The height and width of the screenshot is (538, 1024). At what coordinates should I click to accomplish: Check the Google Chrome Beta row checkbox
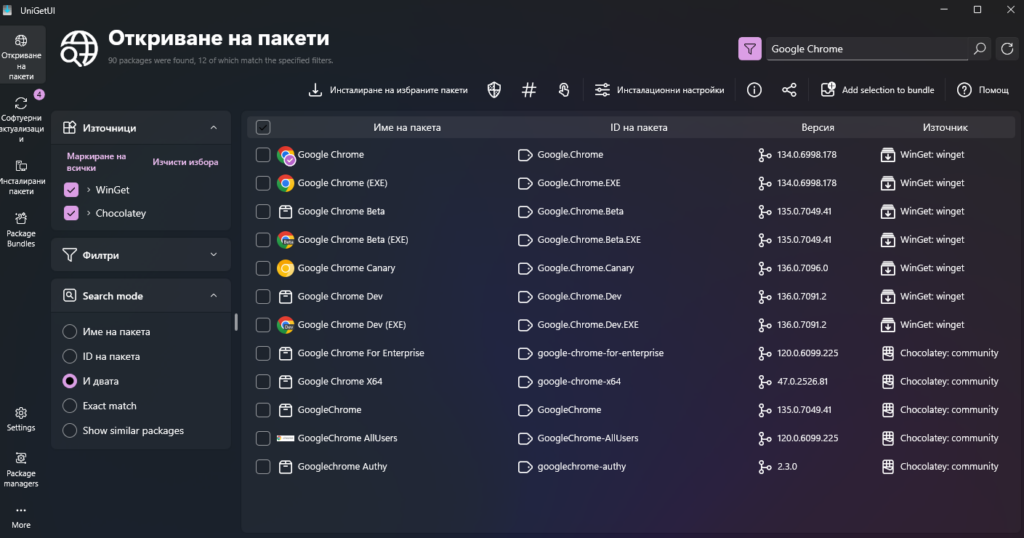[x=263, y=212]
